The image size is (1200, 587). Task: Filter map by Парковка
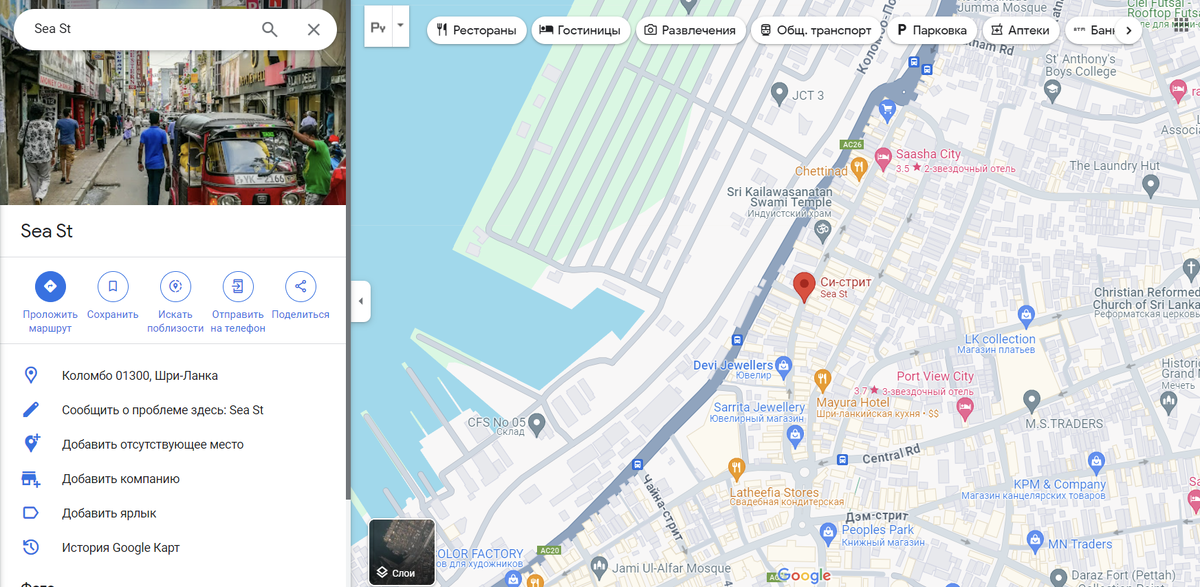point(932,30)
